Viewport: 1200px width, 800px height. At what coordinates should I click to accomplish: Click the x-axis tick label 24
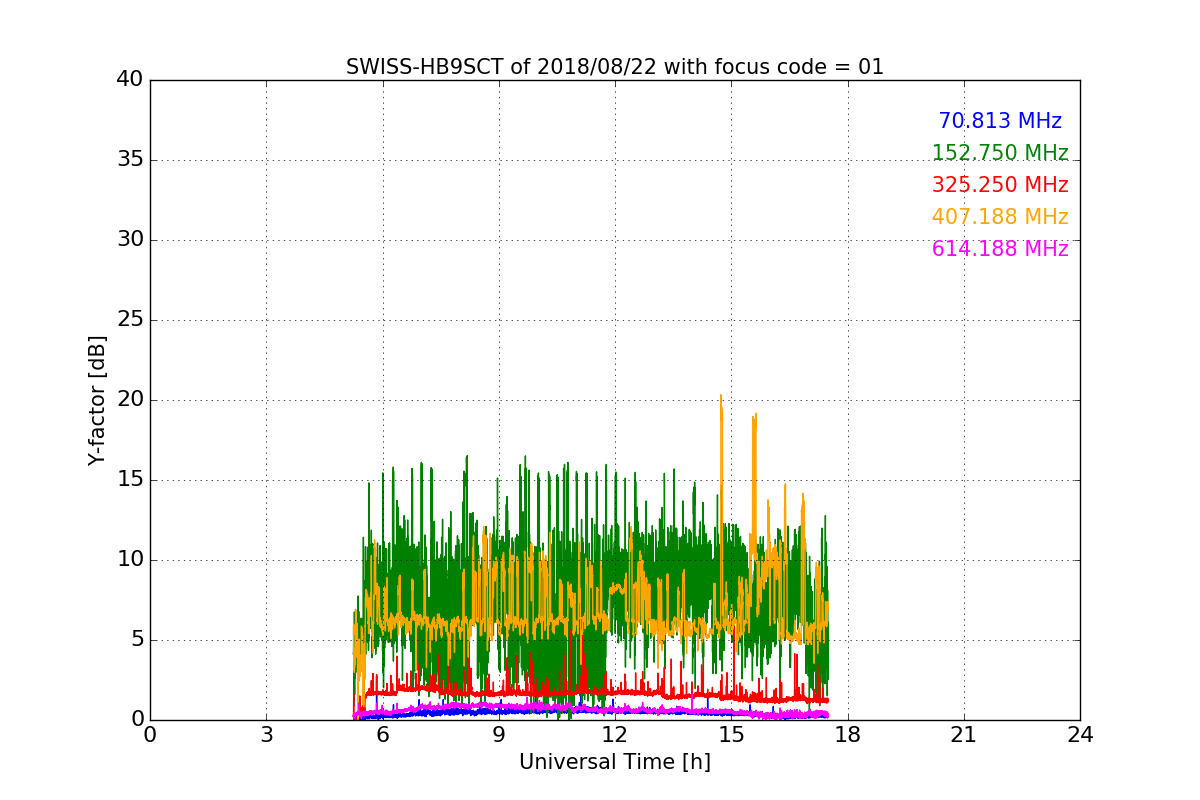pos(1080,735)
